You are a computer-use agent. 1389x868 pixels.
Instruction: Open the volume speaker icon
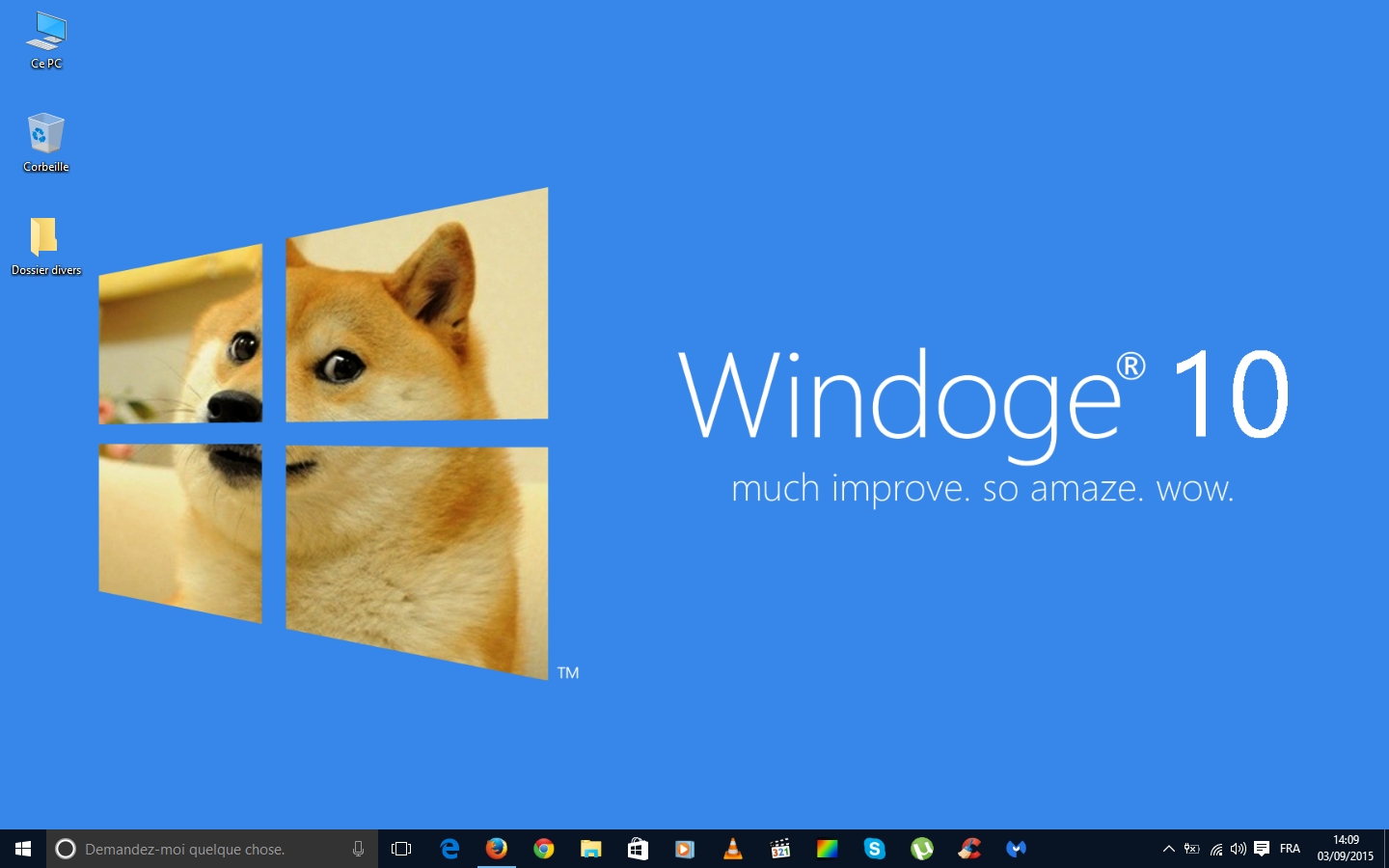coord(1239,849)
